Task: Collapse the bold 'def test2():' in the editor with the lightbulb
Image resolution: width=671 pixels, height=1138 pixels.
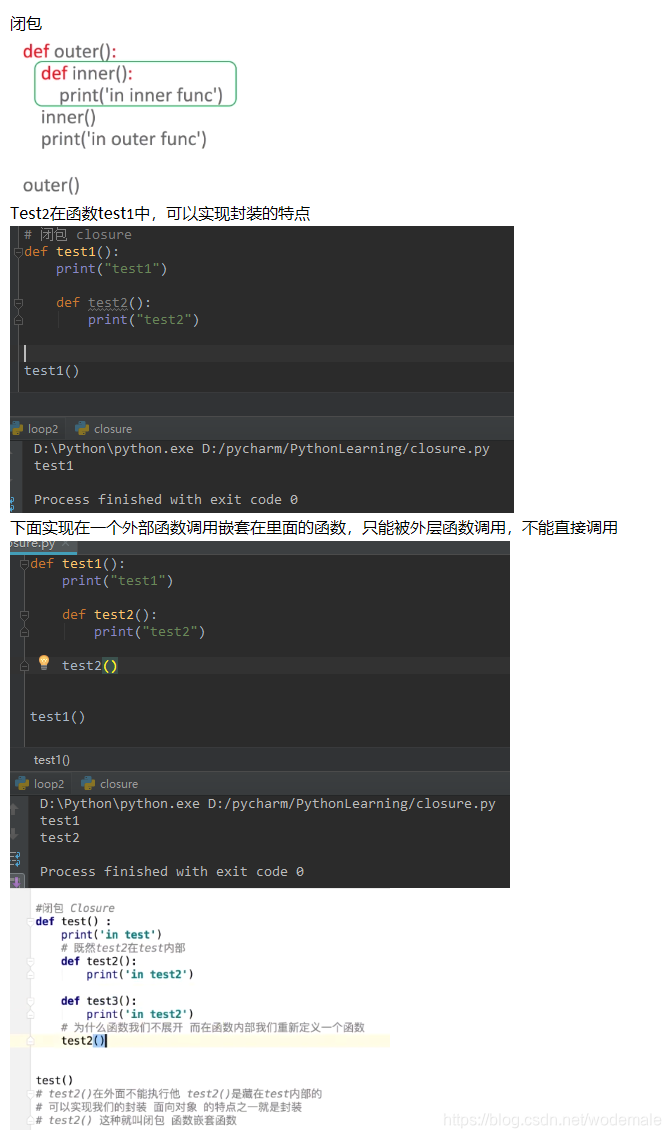Action: (24, 615)
